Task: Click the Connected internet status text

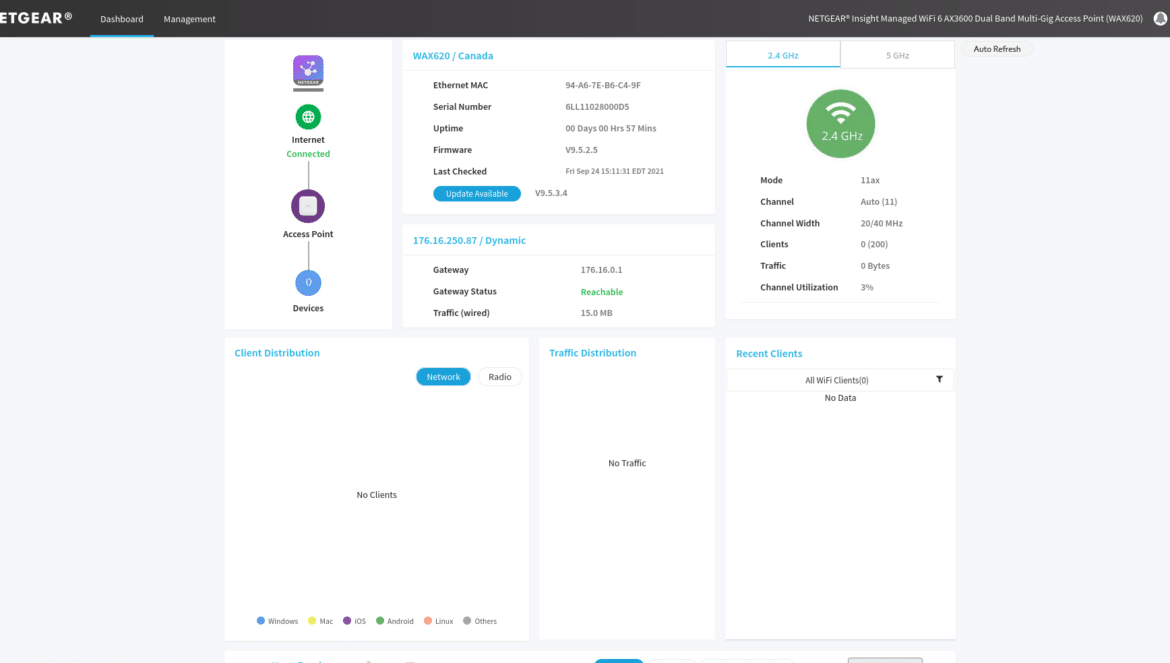Action: pyautogui.click(x=308, y=154)
